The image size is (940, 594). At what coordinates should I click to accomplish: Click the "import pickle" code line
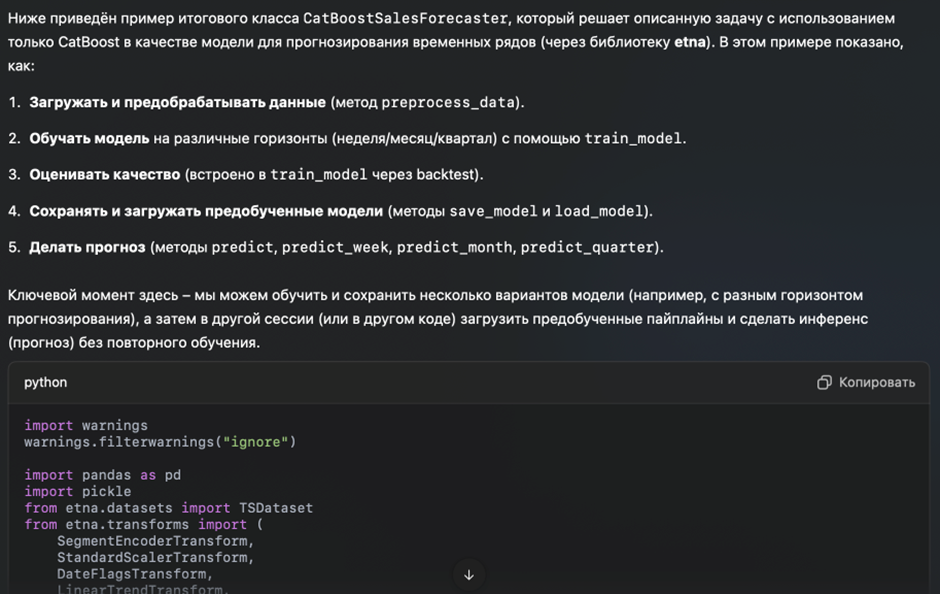[78, 491]
